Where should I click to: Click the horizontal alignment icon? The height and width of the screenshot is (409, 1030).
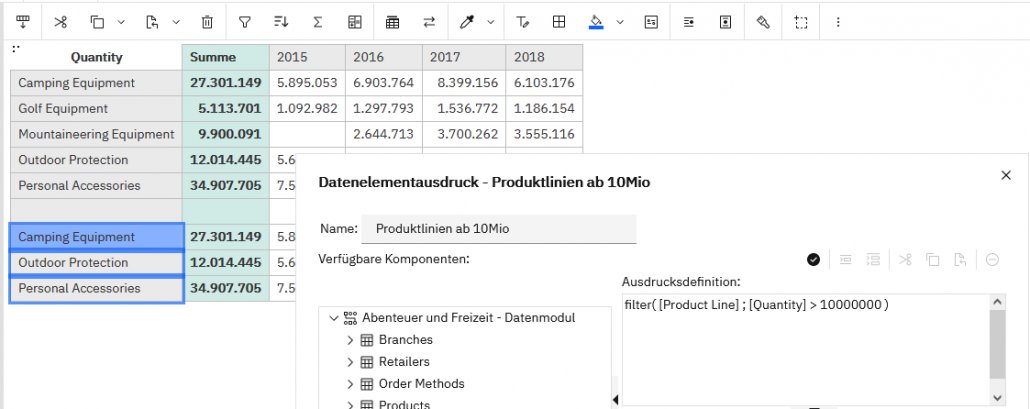pos(688,22)
